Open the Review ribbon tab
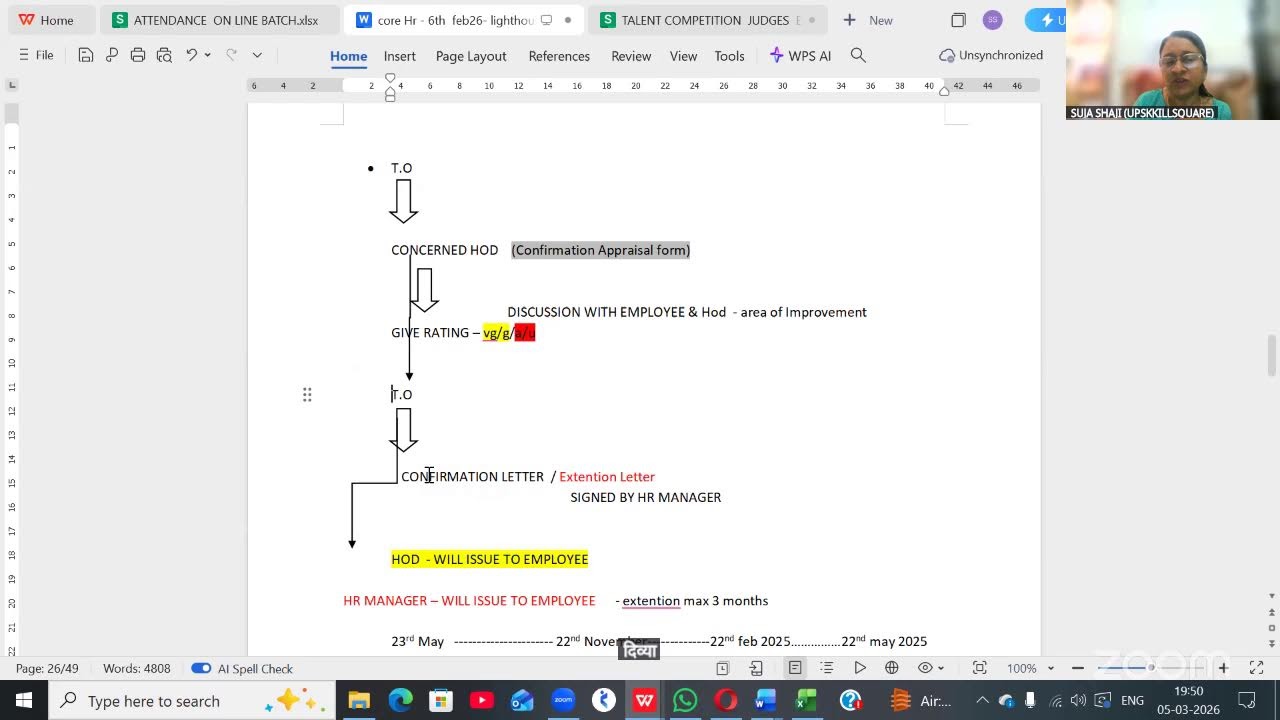Image resolution: width=1280 pixels, height=720 pixels. (631, 56)
